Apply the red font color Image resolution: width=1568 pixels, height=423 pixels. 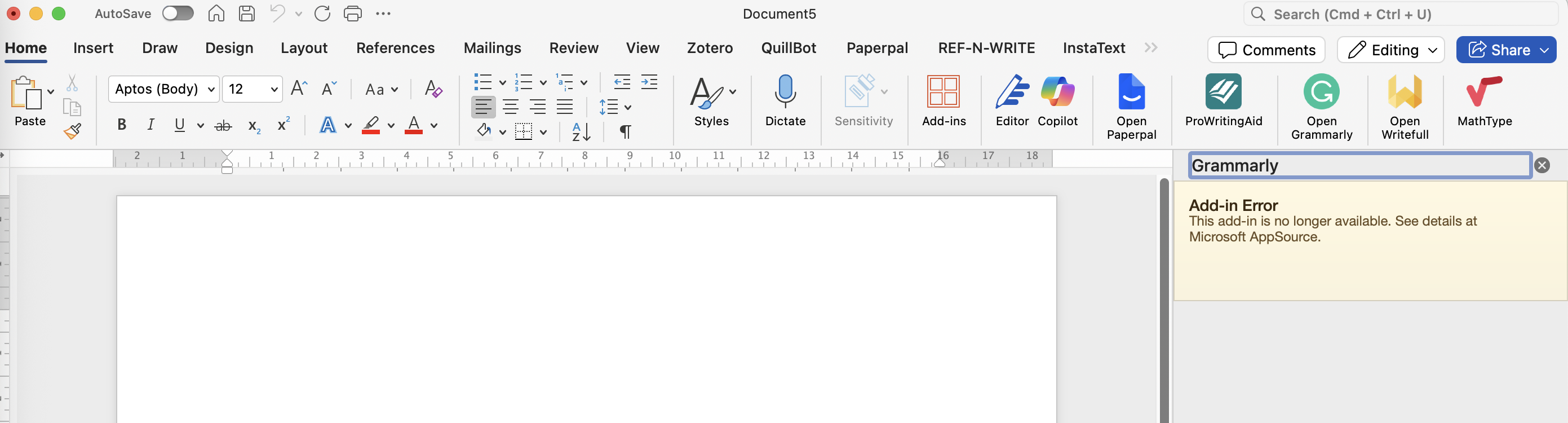coord(413,125)
